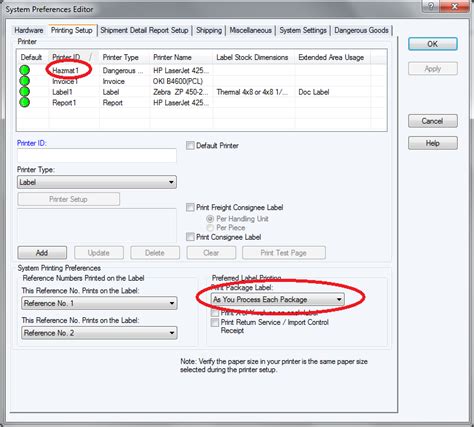Viewport: 474px width, 427px height.
Task: Click the green default indicator for Invoice1
Action: pos(25,81)
